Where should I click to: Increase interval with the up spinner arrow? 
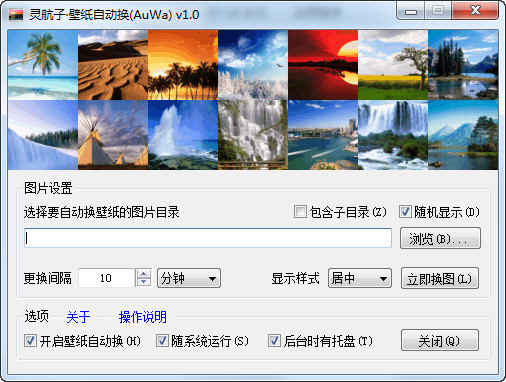144,274
